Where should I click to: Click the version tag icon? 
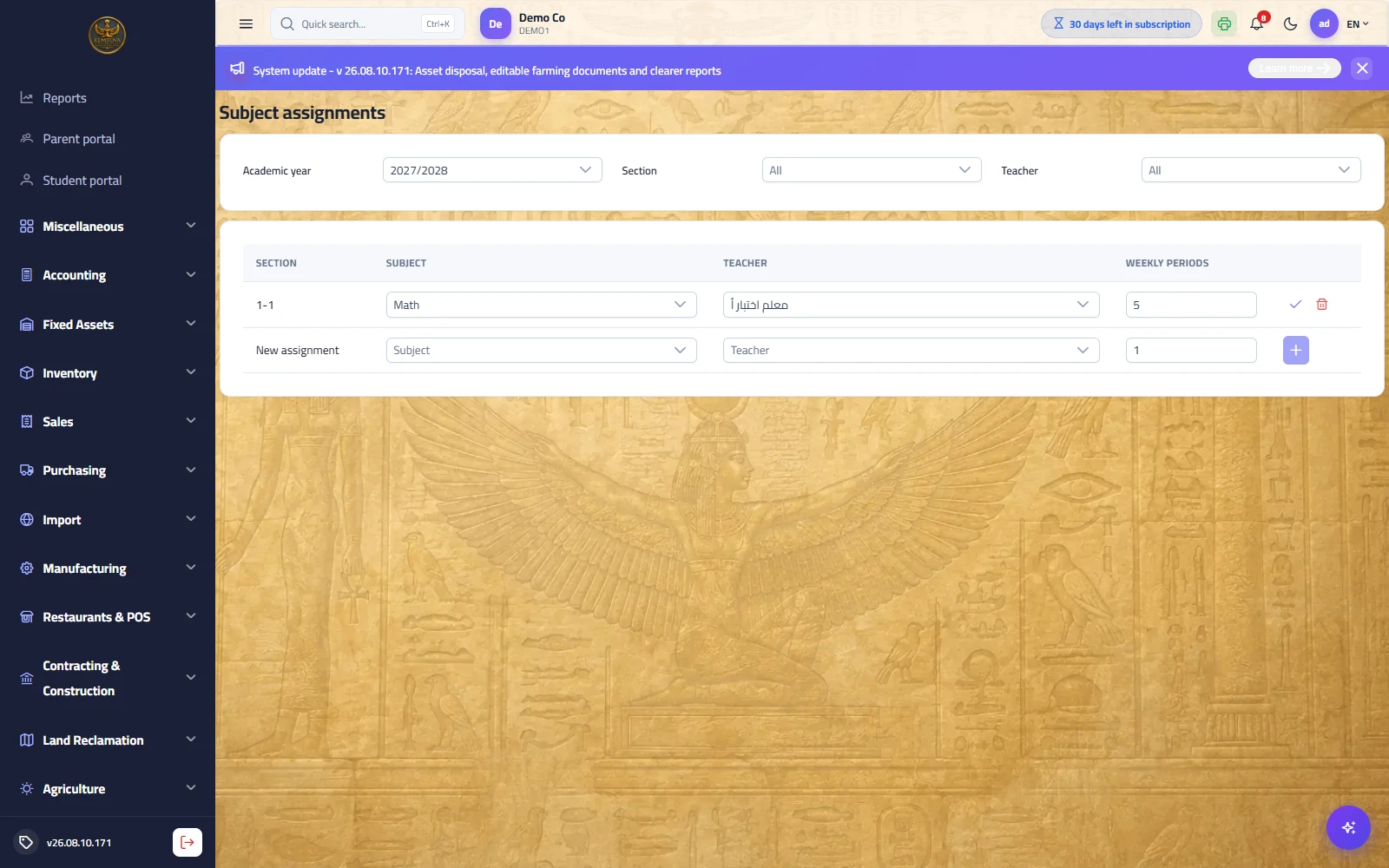[x=26, y=842]
